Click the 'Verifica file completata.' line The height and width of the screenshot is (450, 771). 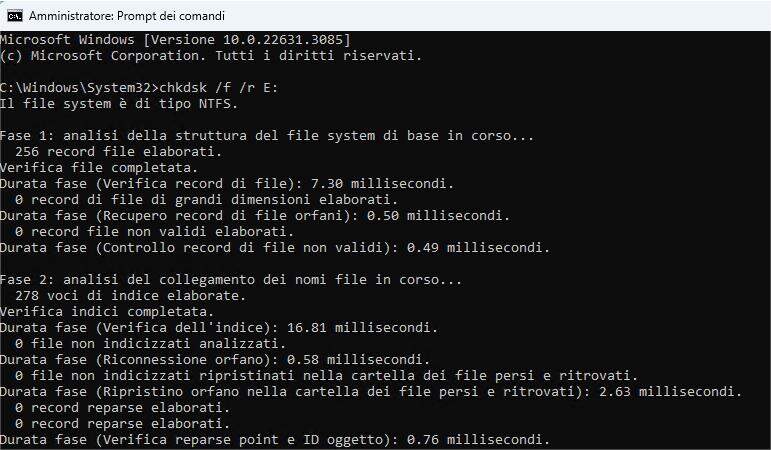[99, 168]
